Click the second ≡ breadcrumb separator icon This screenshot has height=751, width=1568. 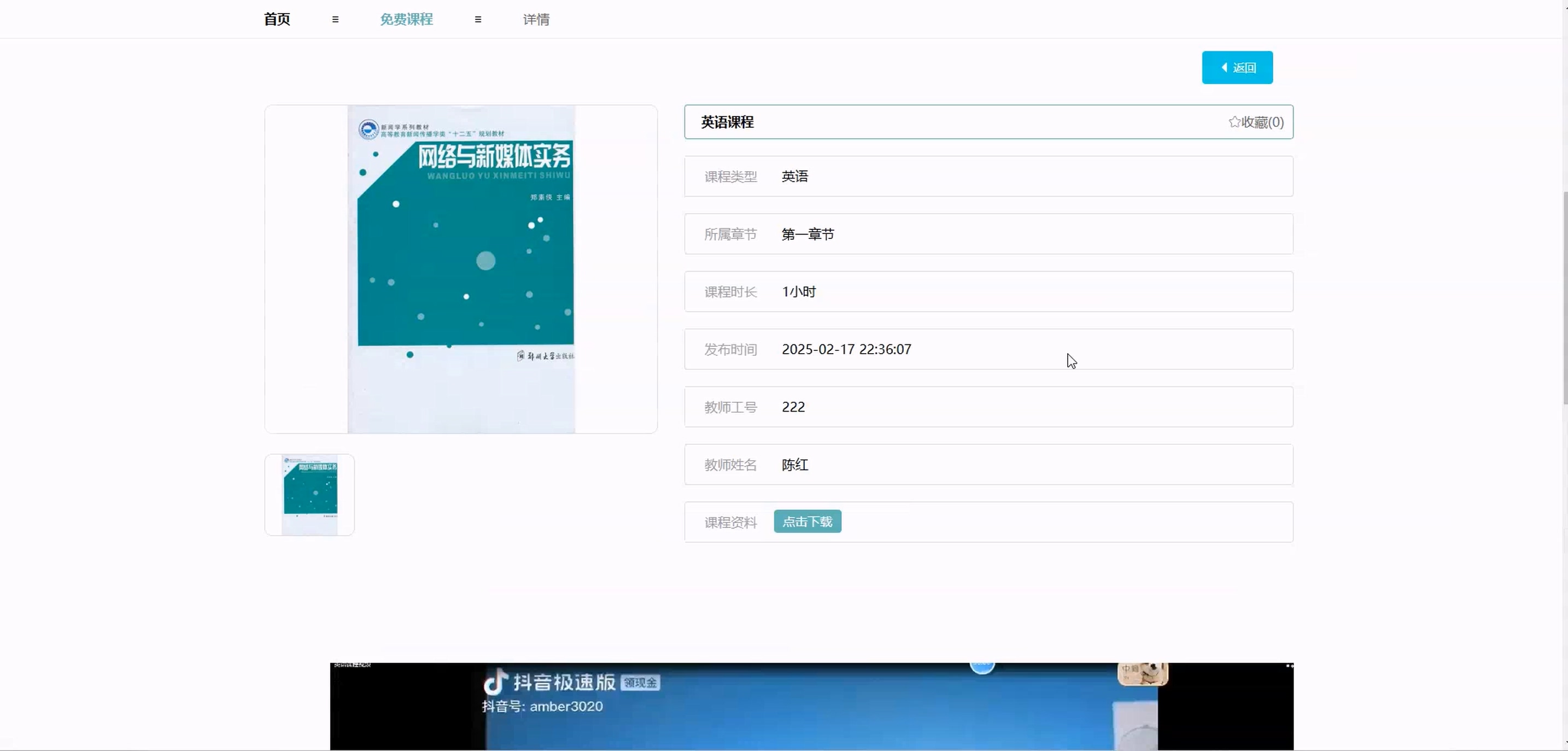point(478,20)
